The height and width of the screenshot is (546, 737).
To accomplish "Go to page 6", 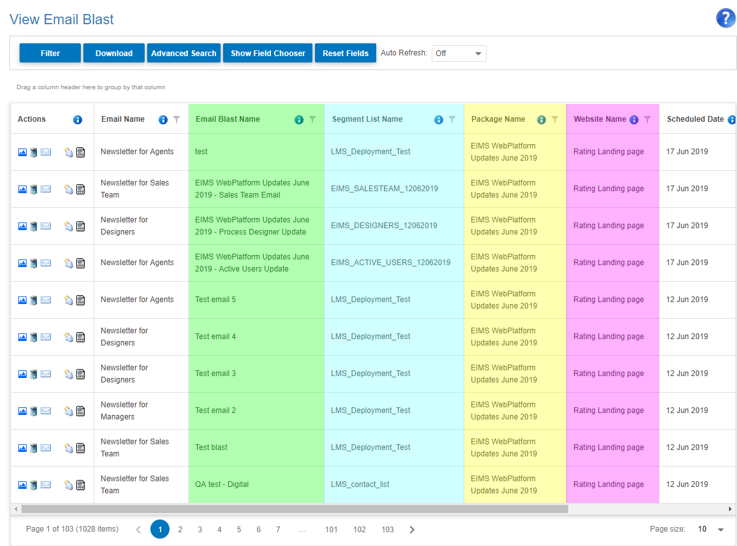I will coord(259,530).
